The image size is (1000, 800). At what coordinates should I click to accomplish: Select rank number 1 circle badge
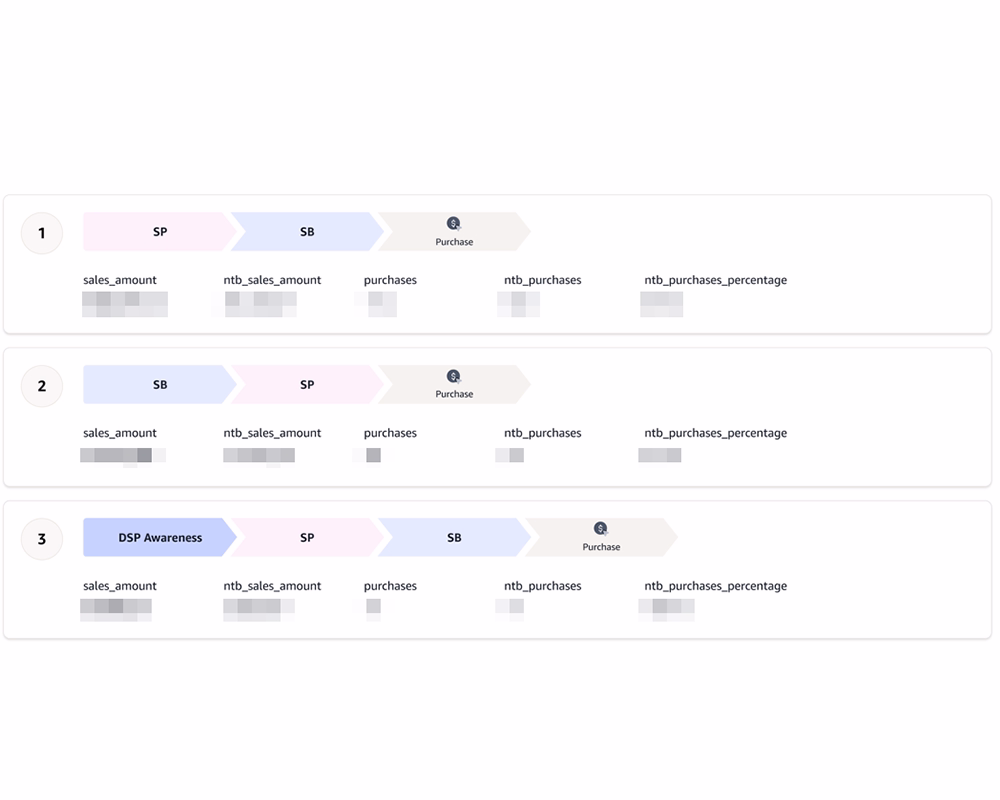(x=42, y=233)
